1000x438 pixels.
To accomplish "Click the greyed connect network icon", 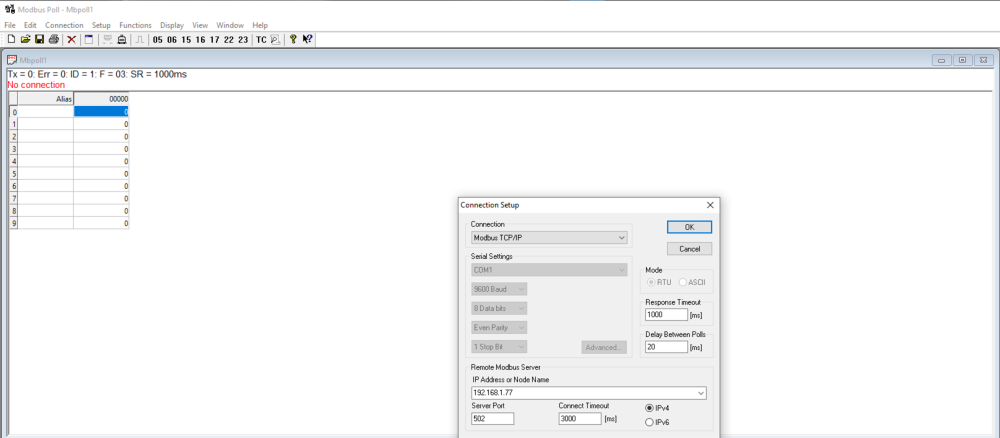I will tap(108, 40).
